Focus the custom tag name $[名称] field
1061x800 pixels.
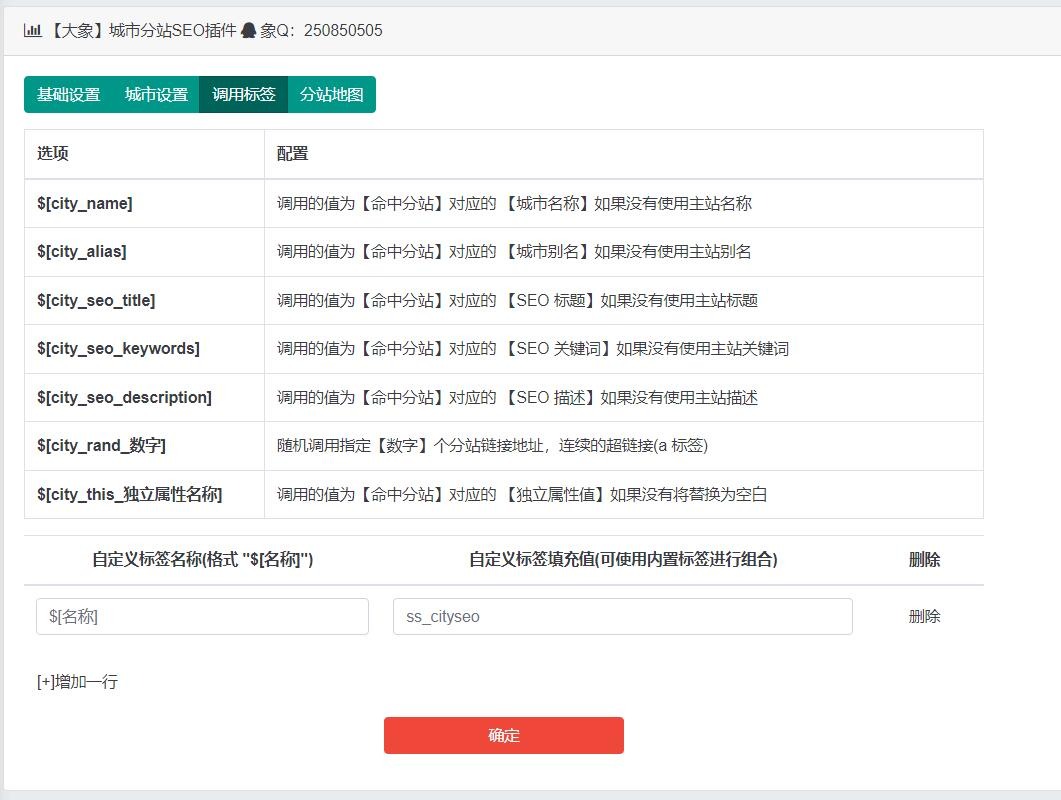click(202, 617)
